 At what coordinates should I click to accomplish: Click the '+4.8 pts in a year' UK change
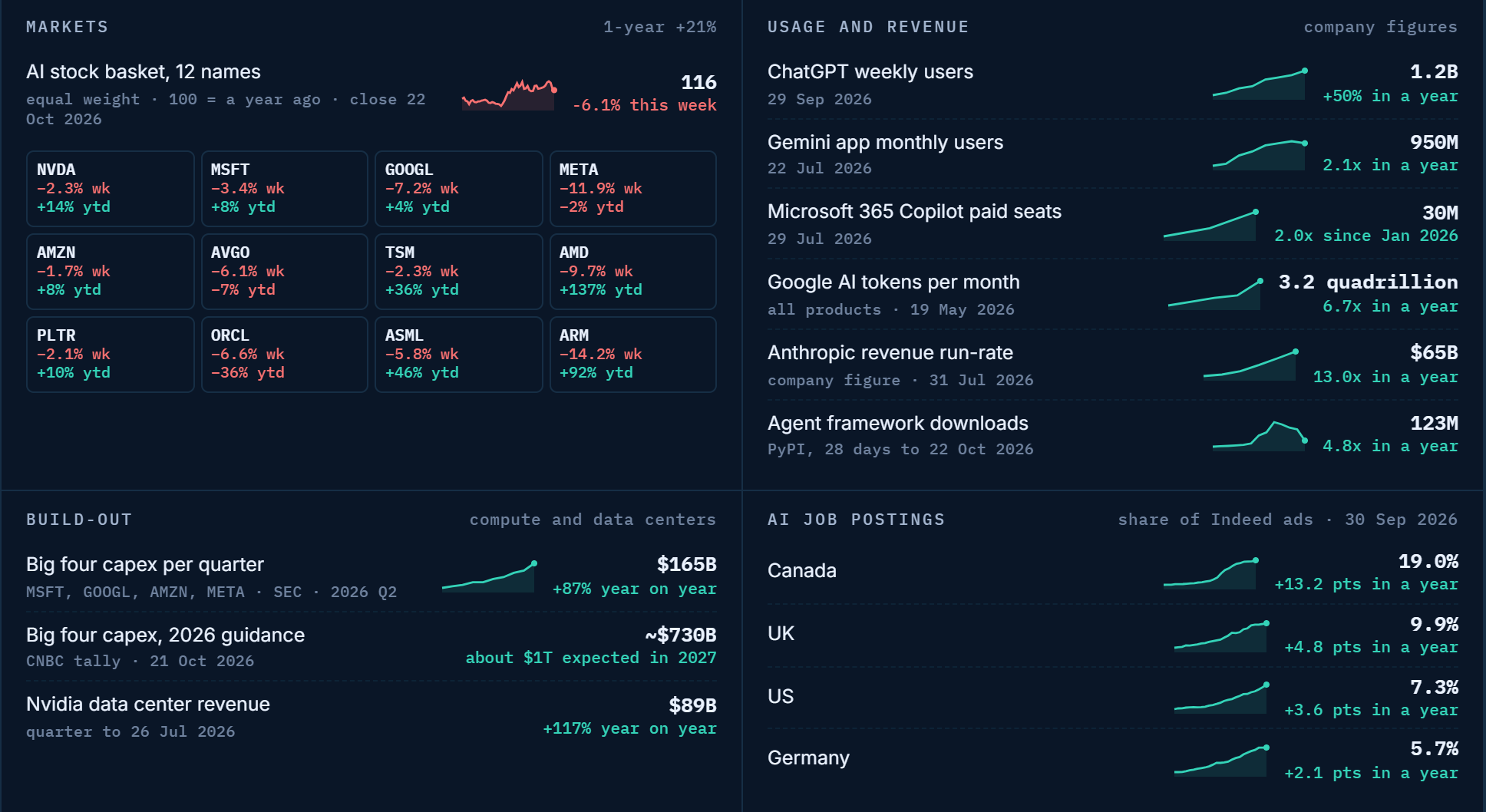(x=1372, y=647)
